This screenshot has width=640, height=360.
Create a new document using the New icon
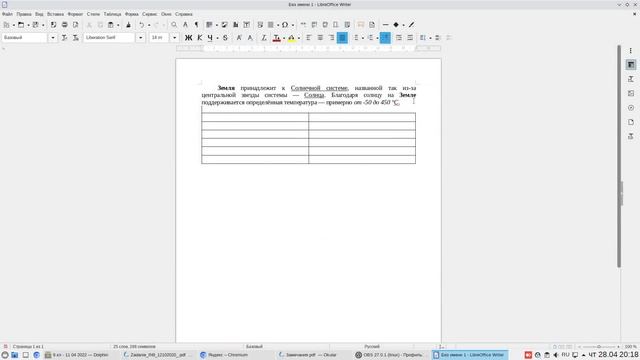point(6,25)
